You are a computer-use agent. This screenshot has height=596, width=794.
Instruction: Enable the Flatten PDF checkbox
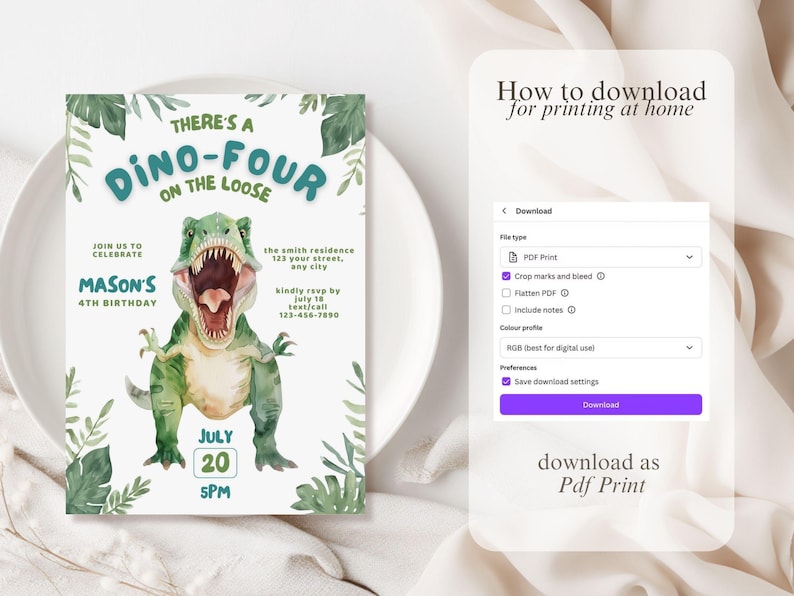pos(506,293)
